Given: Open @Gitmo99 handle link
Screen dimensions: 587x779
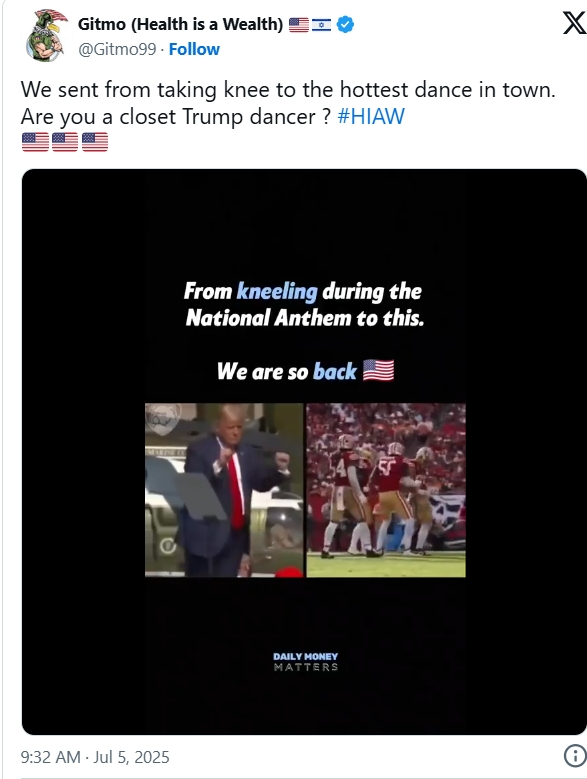Looking at the screenshot, I should coord(117,49).
